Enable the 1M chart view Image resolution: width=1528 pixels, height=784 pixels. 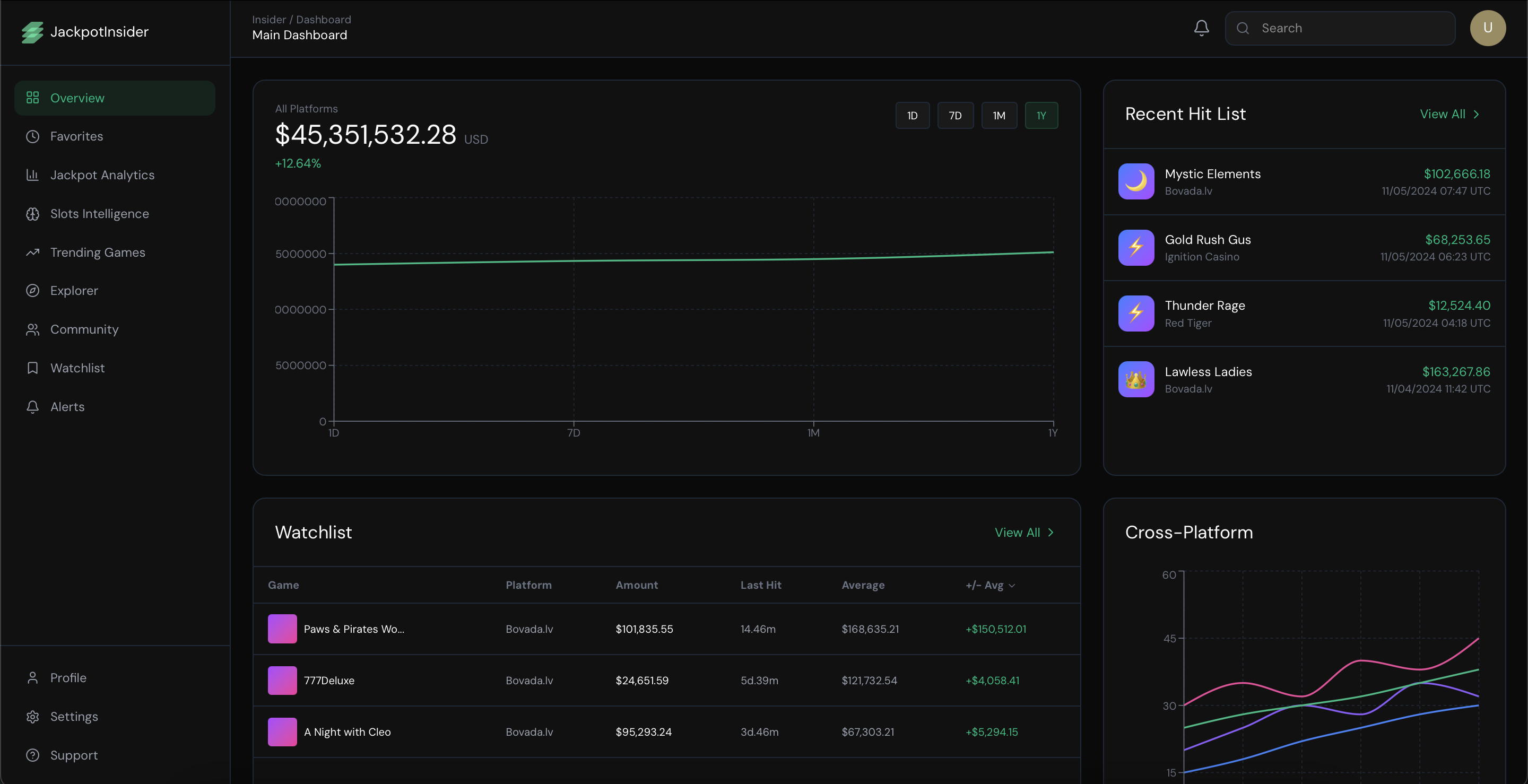[x=999, y=115]
